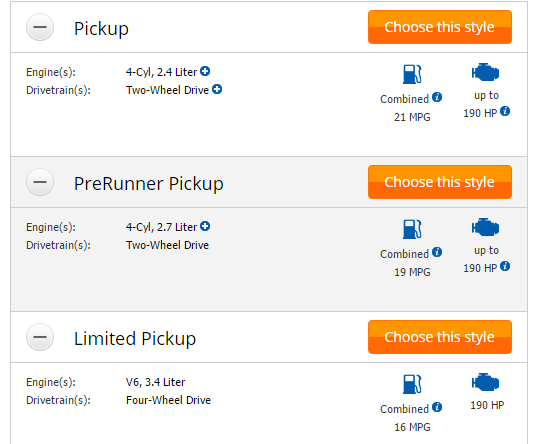Choose the PreRunner Pickup style
Viewport: 536px width, 444px height.
pyautogui.click(x=440, y=182)
